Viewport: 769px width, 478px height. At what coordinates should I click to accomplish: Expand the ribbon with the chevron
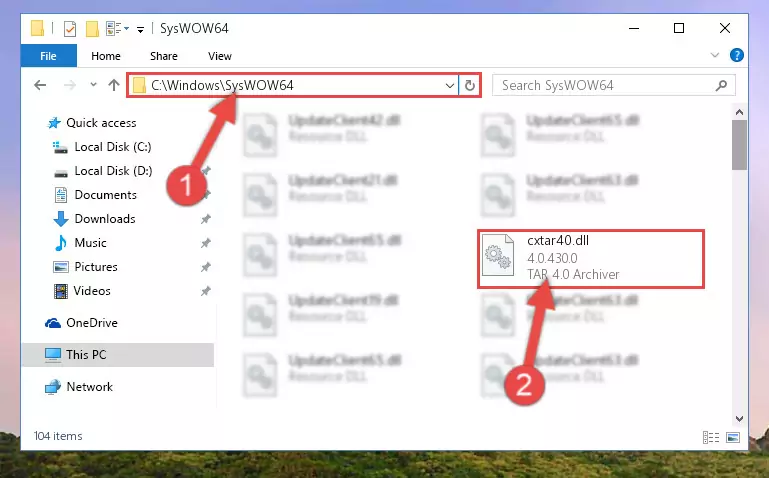715,55
